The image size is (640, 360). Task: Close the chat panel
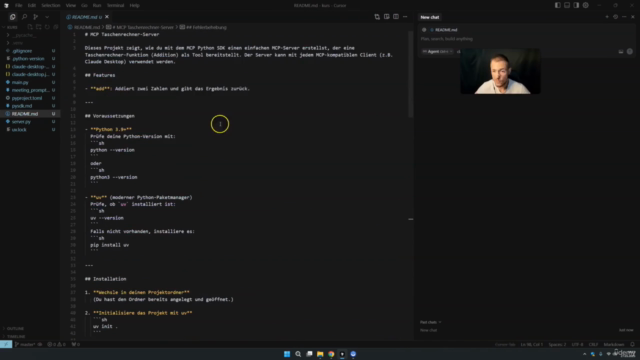pos(633,17)
